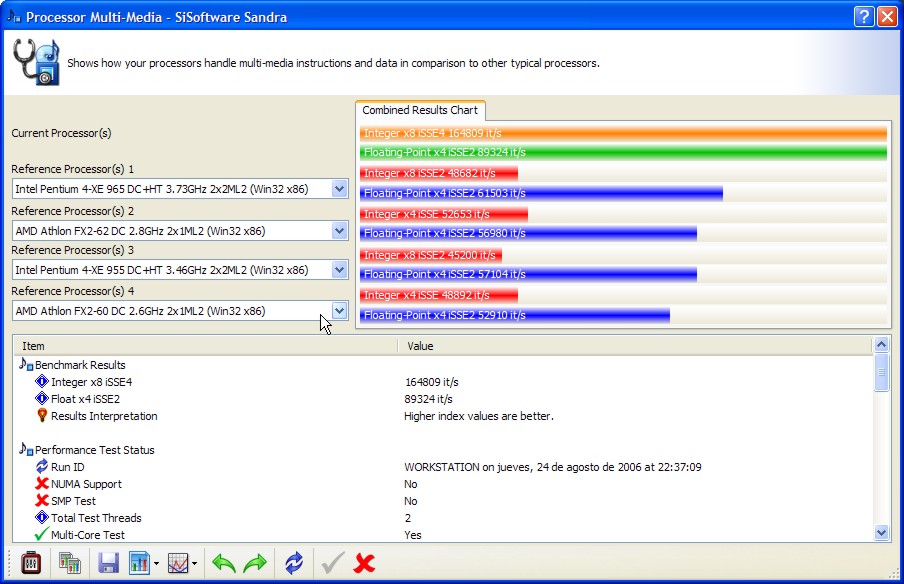Click the Run ID refresh icon
This screenshot has height=584, width=904.
coord(42,466)
